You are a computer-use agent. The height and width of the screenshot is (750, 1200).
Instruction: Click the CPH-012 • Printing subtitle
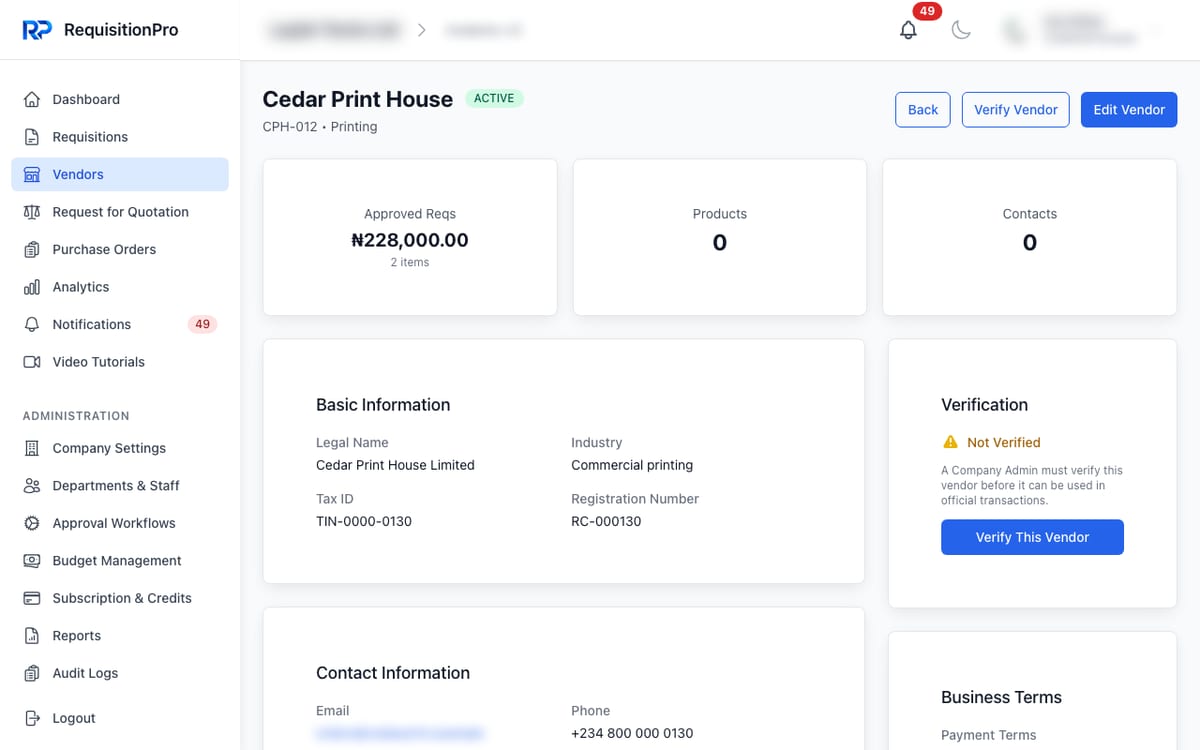pyautogui.click(x=320, y=127)
